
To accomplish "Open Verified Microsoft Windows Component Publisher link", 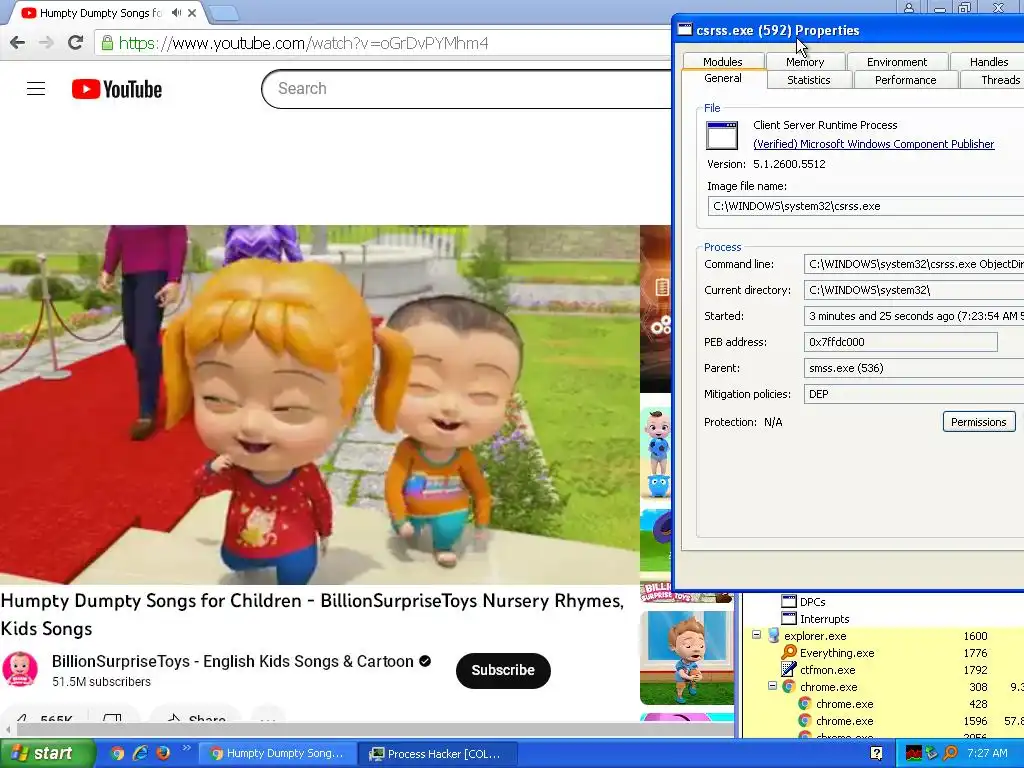I will 873,144.
